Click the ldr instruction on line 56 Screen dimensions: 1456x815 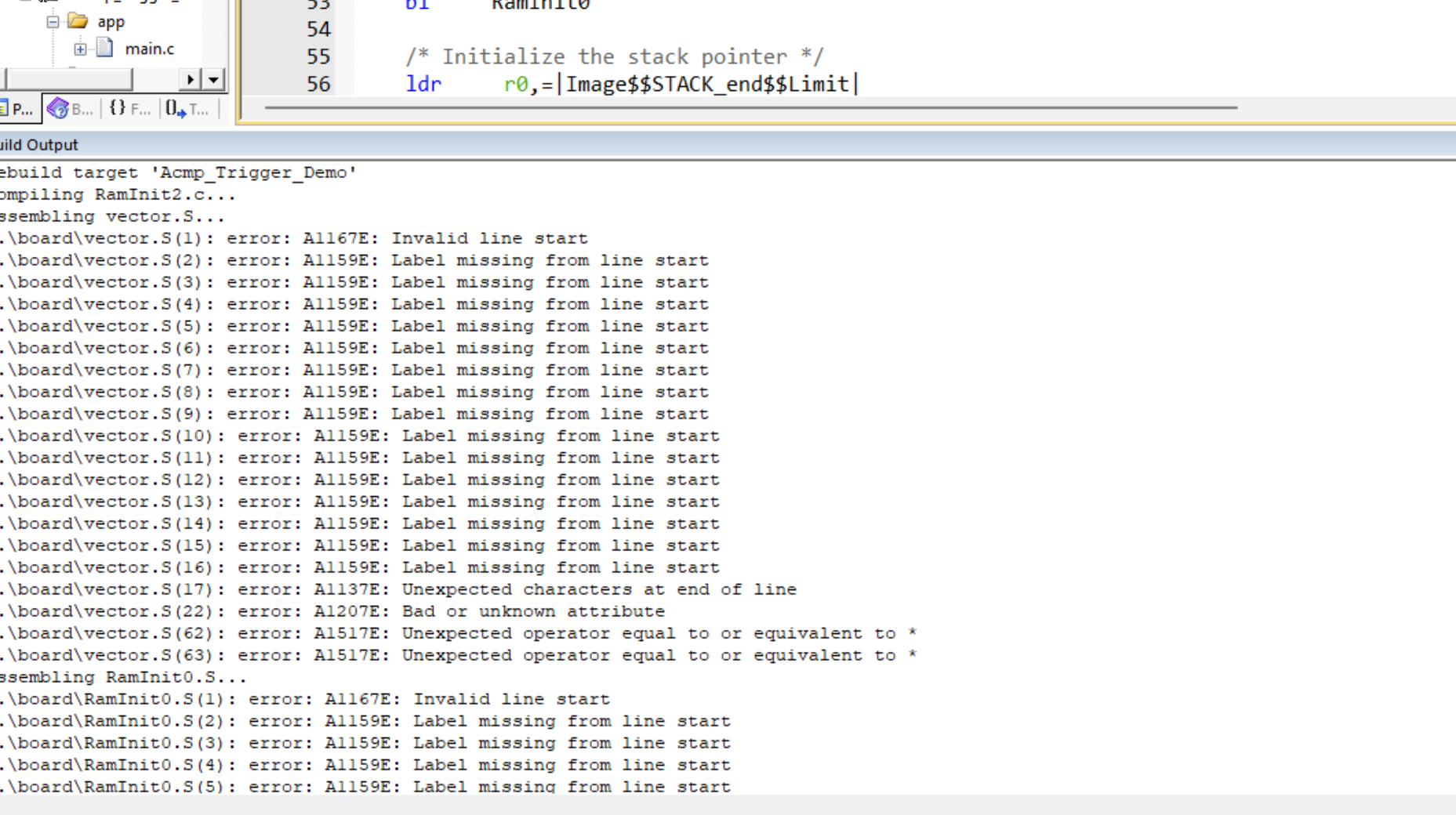click(x=423, y=85)
